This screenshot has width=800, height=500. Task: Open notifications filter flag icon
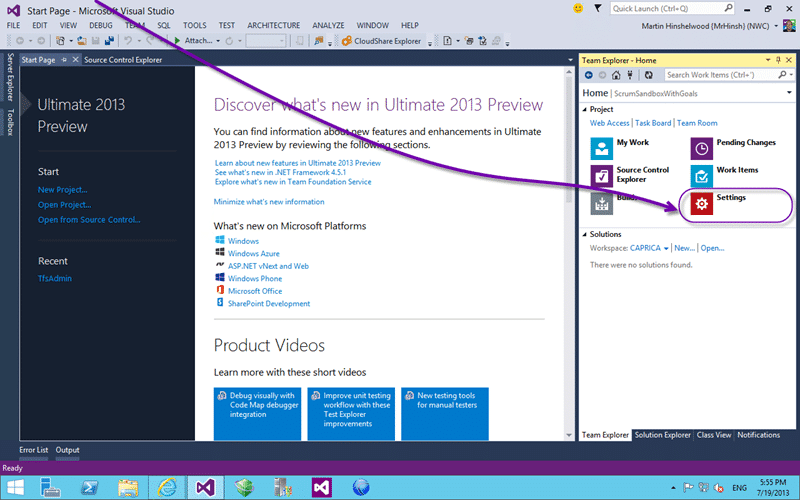pos(597,8)
